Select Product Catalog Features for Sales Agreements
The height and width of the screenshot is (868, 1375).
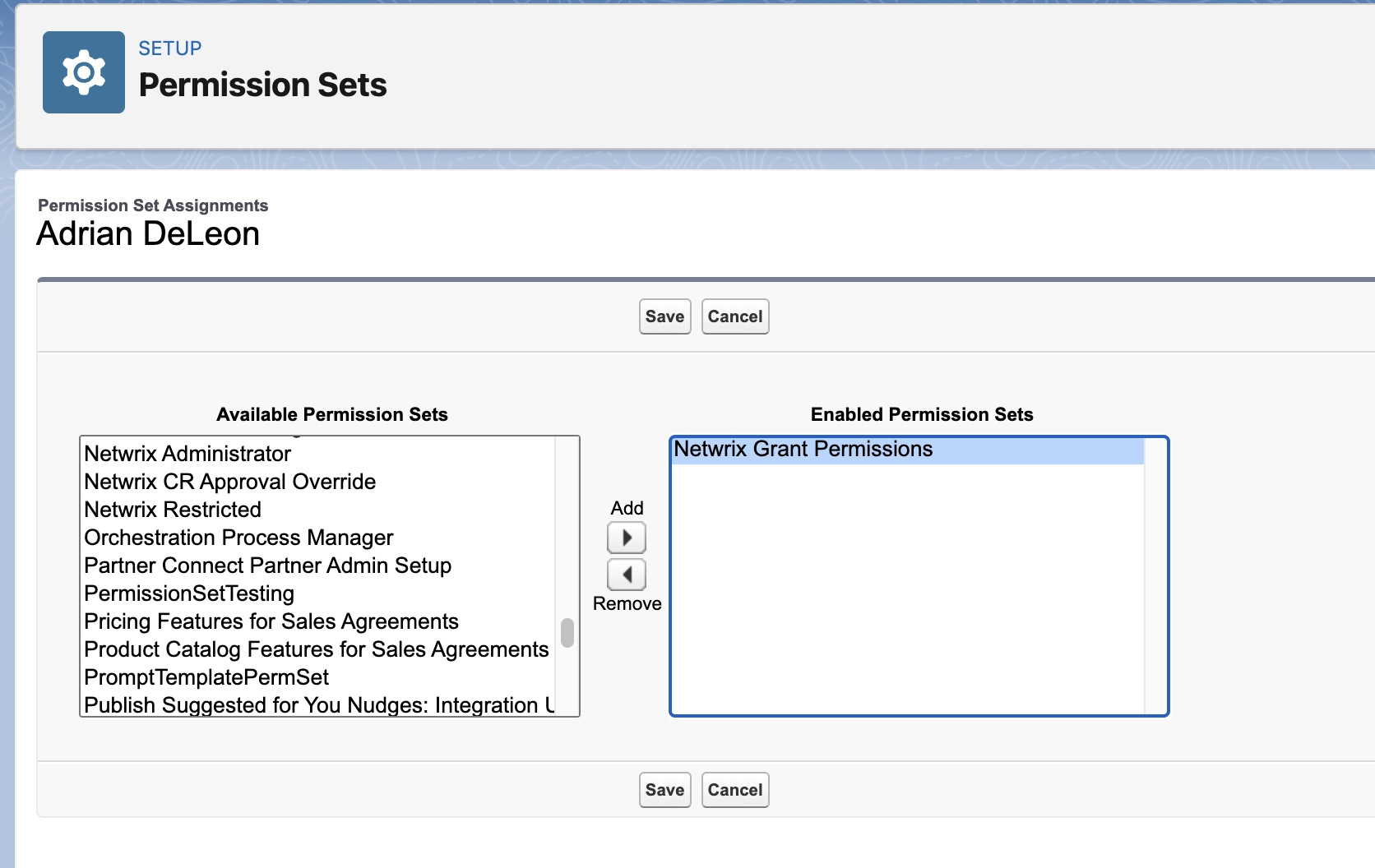coord(316,649)
